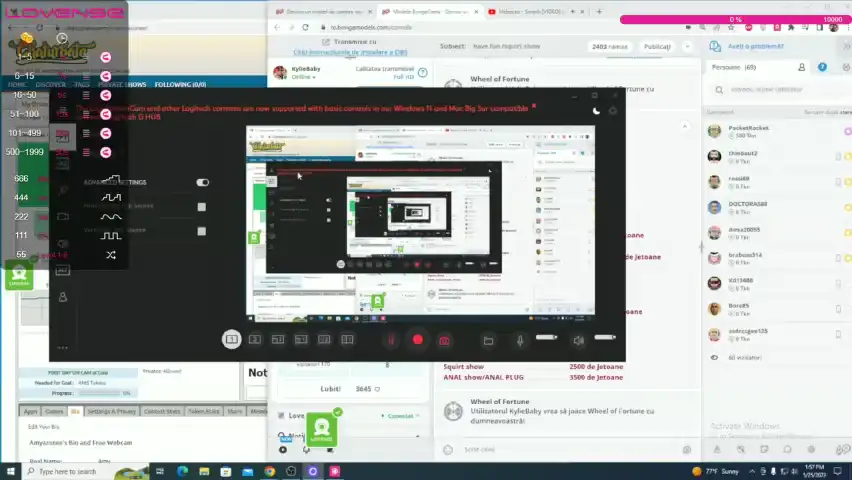Select single source layout one
The height and width of the screenshot is (480, 852).
pyautogui.click(x=231, y=339)
